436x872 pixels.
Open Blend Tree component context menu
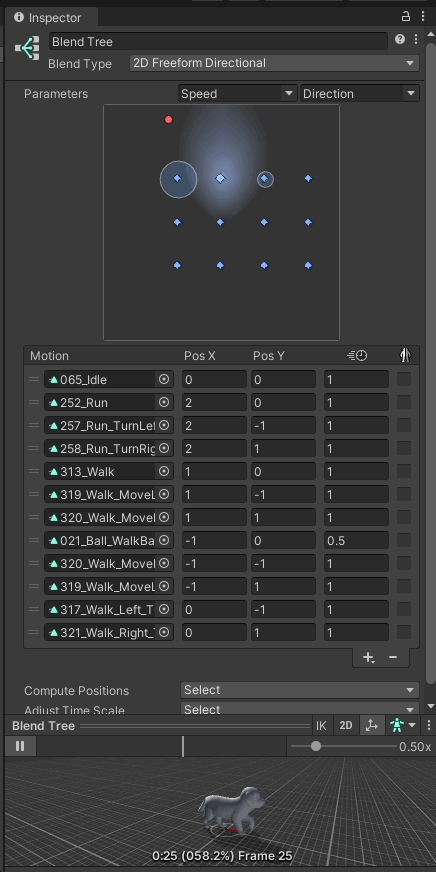coord(415,39)
